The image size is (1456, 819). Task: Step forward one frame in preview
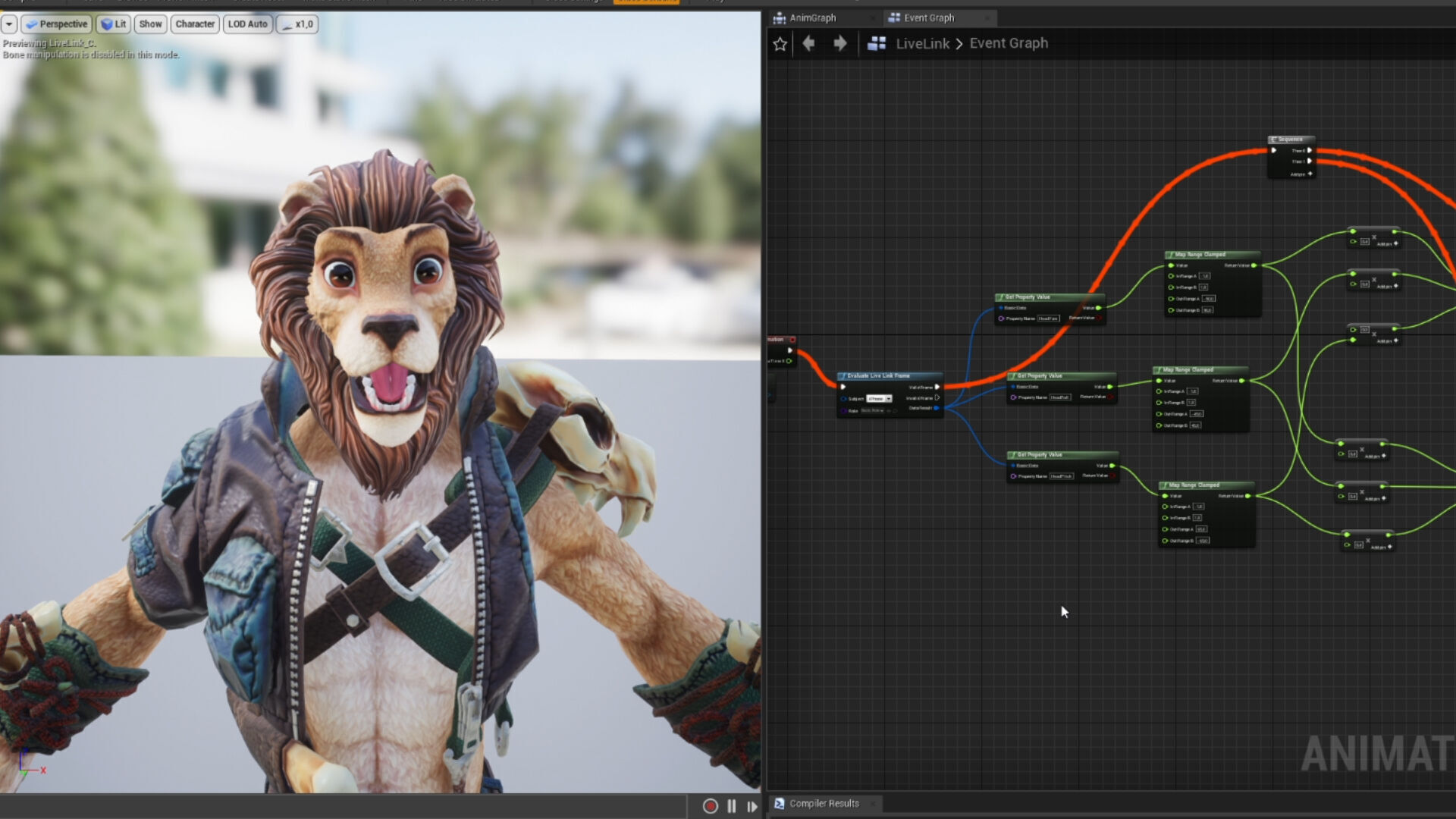pyautogui.click(x=752, y=806)
